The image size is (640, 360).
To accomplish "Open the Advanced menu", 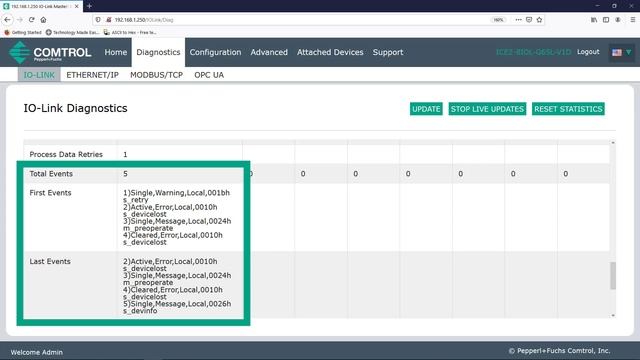I will click(269, 52).
